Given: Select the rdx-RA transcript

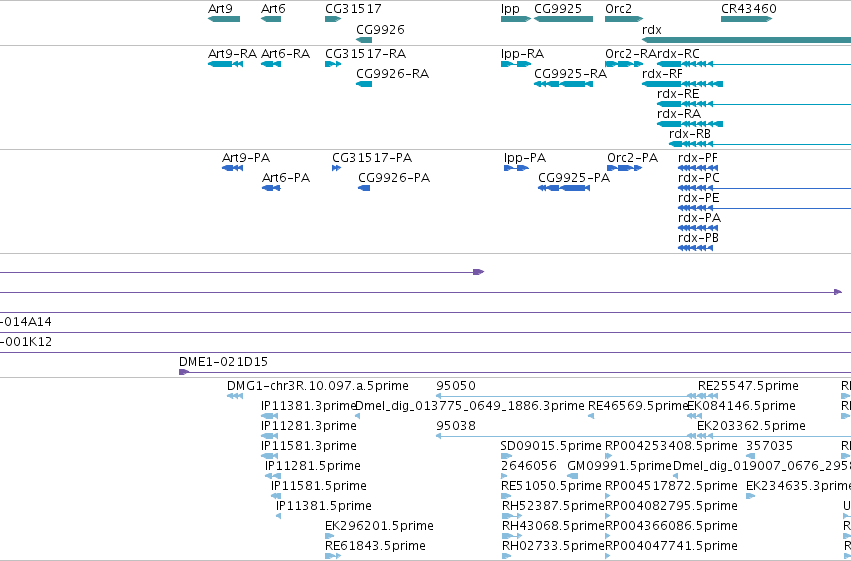Looking at the screenshot, I should pyautogui.click(x=690, y=124).
